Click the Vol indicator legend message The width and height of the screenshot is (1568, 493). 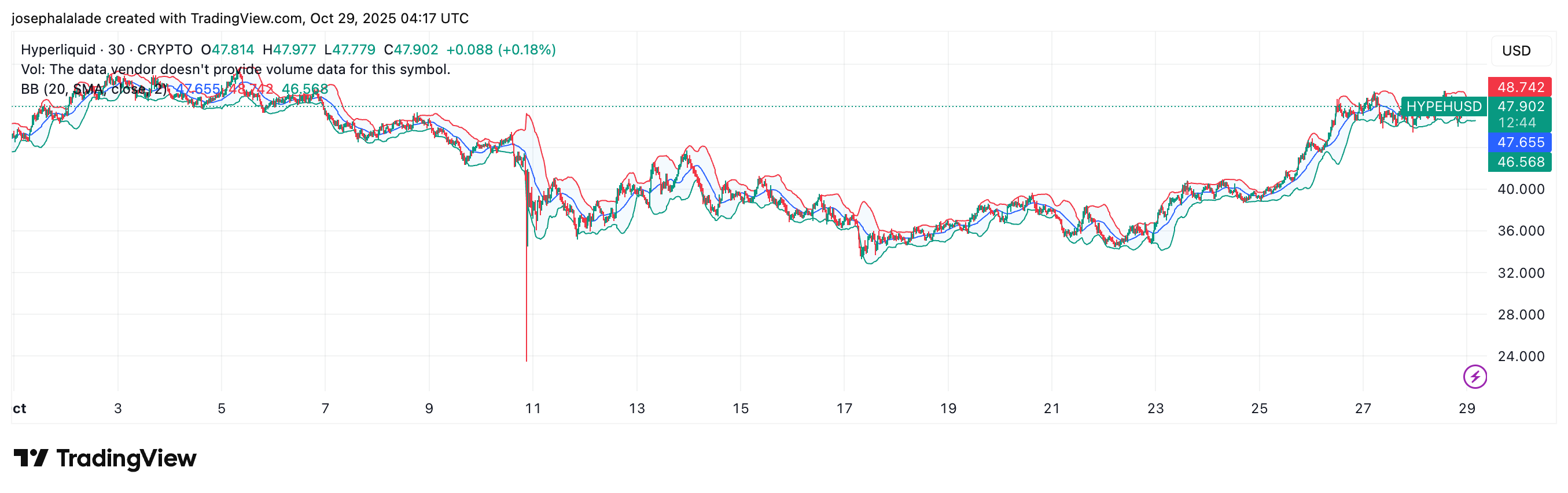(235, 69)
